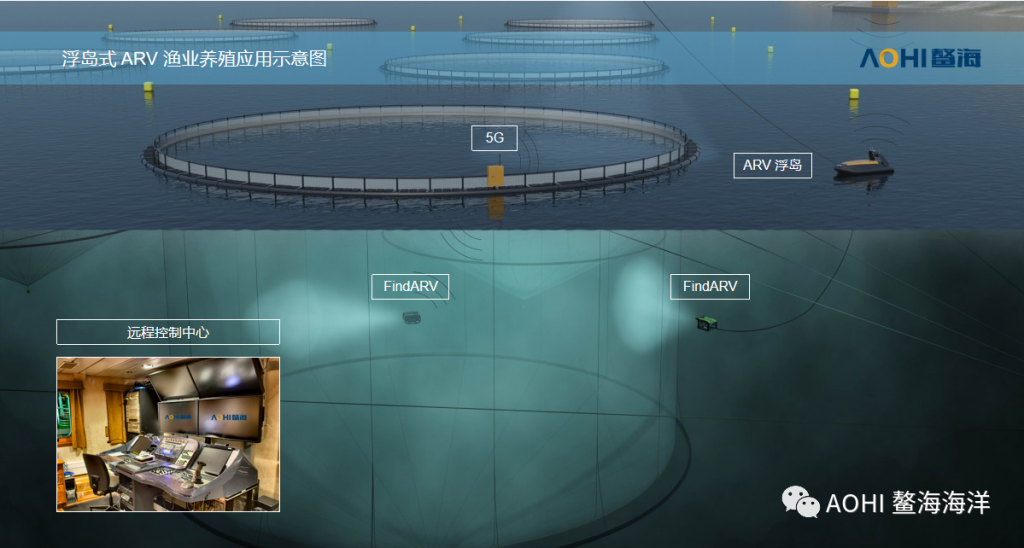
Task: Click the right FindARV label
Action: (x=709, y=286)
